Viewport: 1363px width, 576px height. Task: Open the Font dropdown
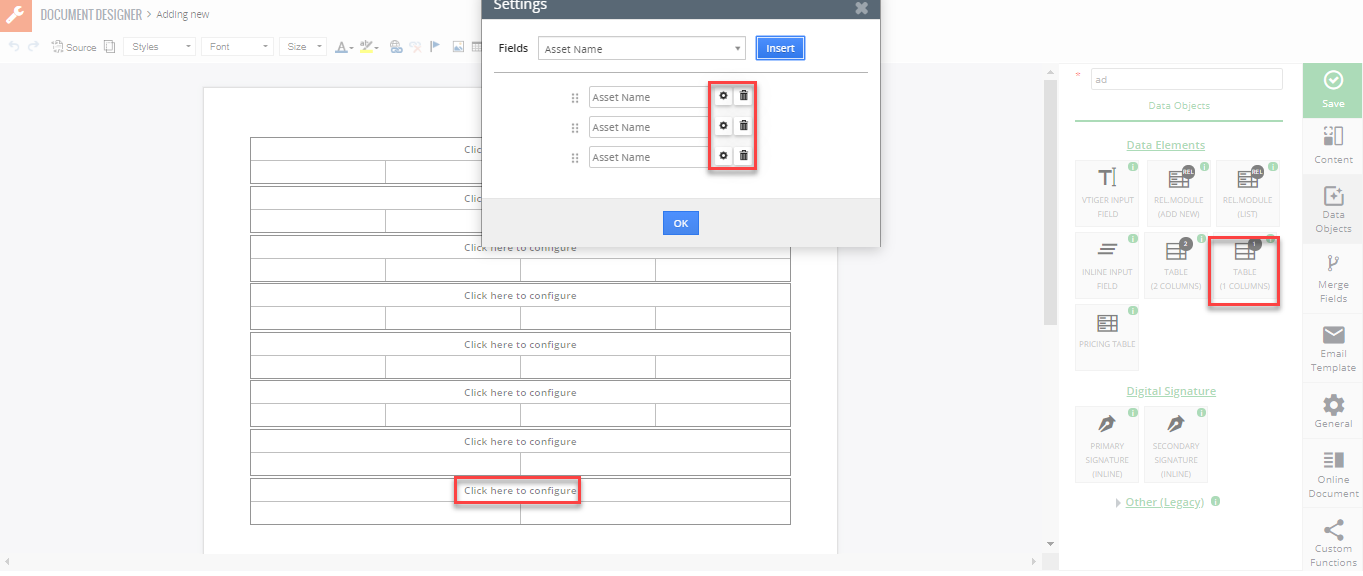point(237,47)
